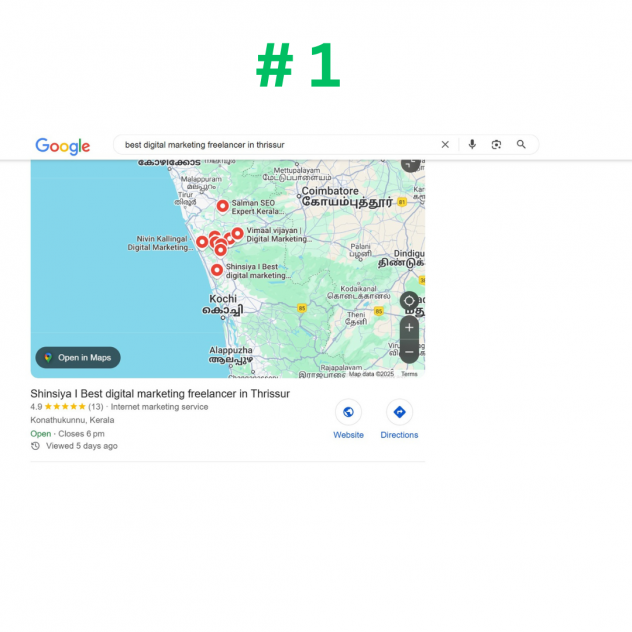Go to Google homepage via logo
Image resolution: width=632 pixels, height=632 pixels.
point(63,146)
